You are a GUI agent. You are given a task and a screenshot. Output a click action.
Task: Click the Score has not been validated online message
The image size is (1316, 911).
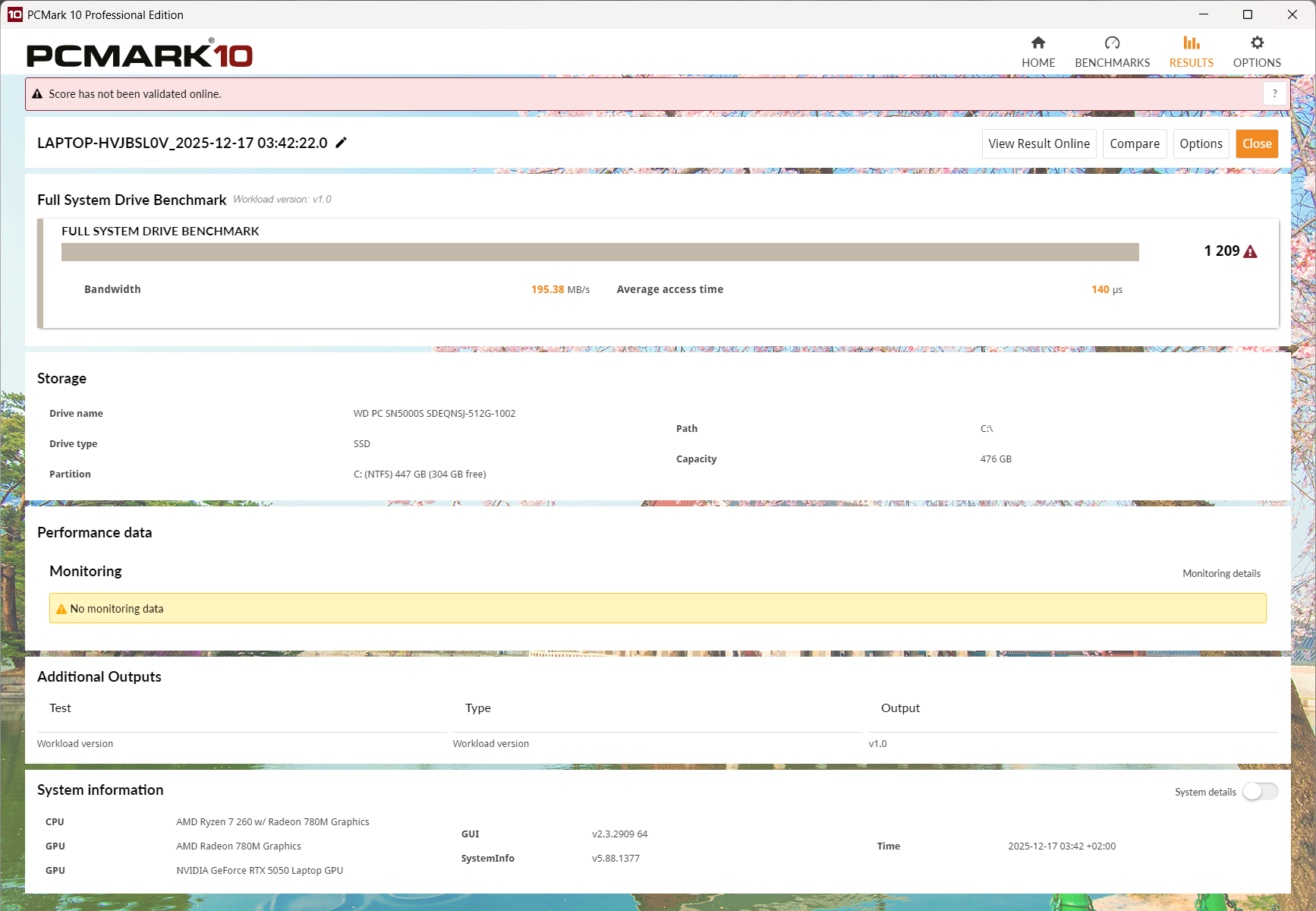tap(135, 94)
